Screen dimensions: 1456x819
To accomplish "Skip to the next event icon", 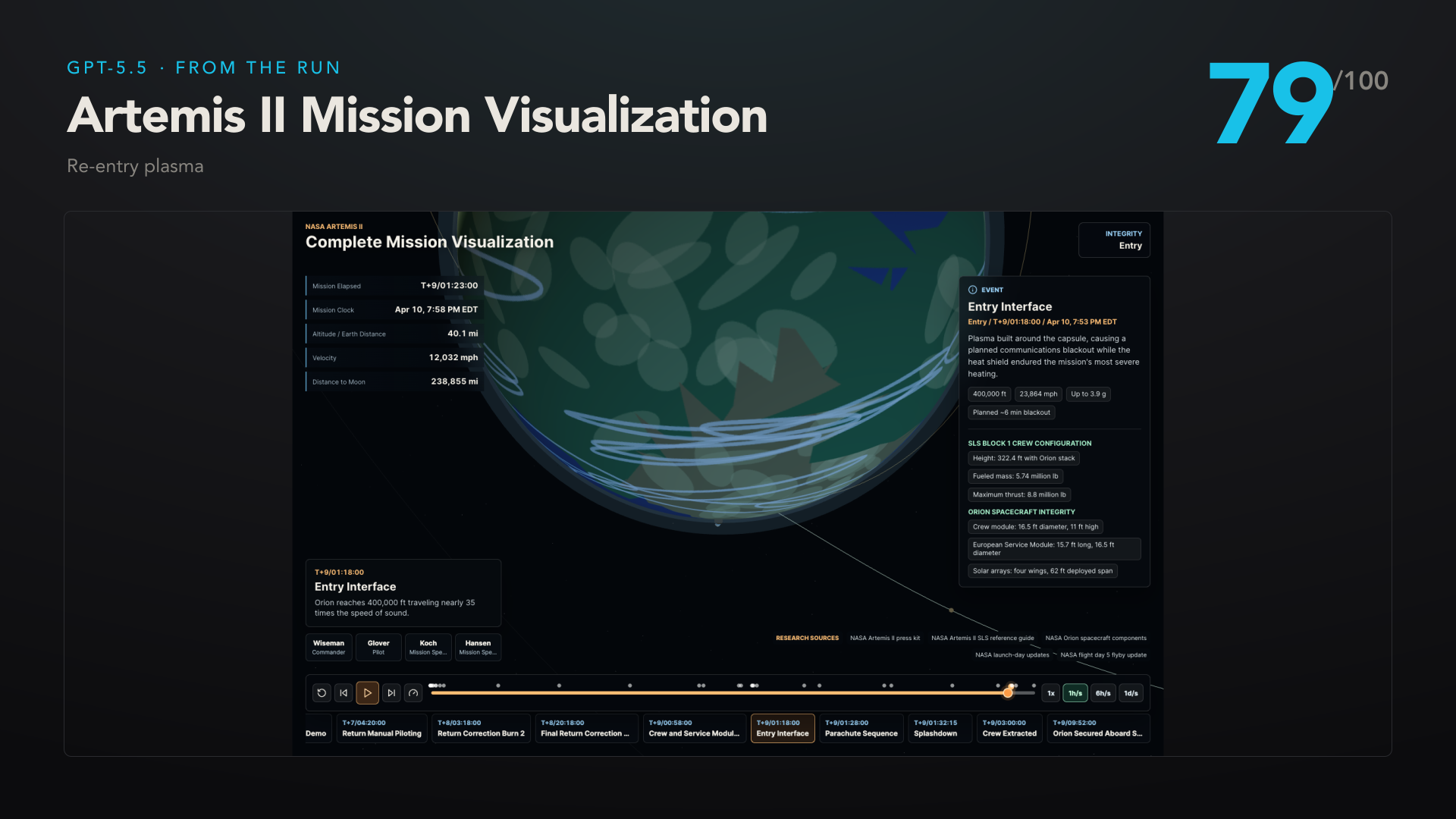I will tap(391, 693).
